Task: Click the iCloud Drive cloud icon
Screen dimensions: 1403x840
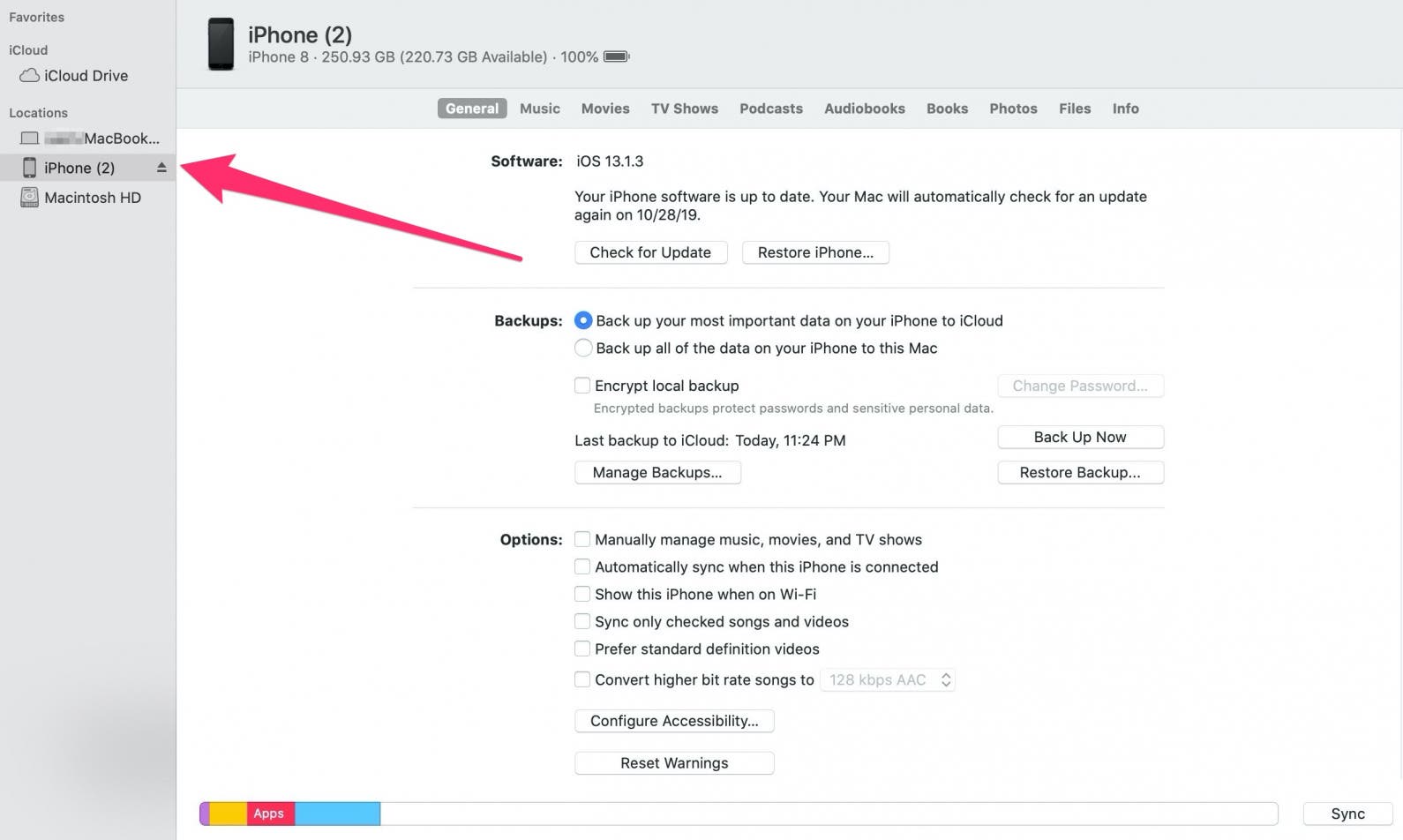Action: tap(29, 76)
